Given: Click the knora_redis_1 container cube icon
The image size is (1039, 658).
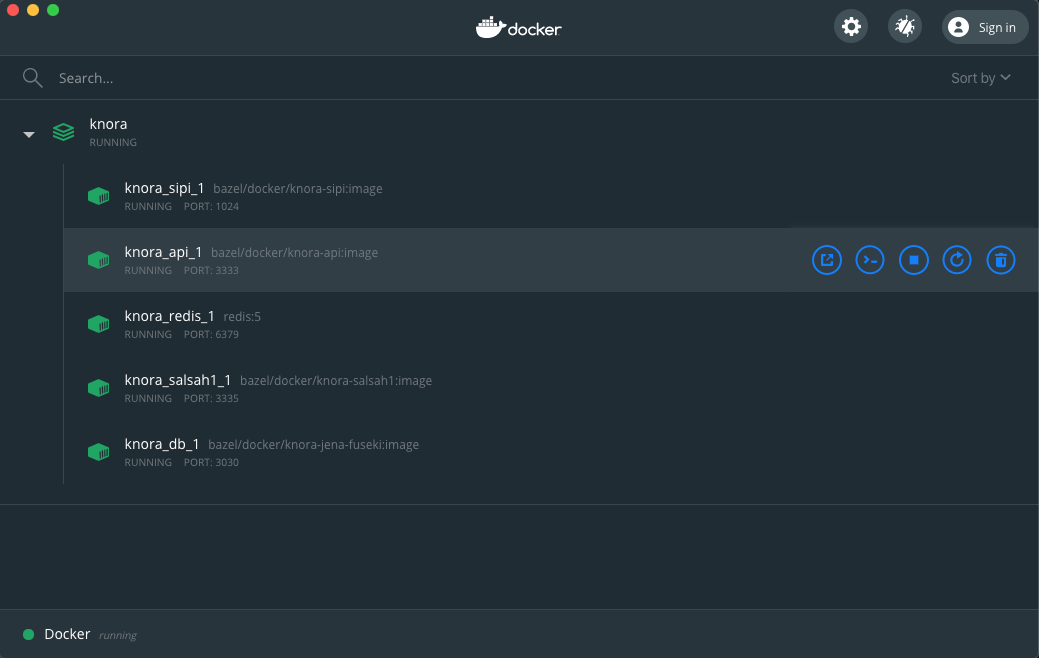Looking at the screenshot, I should tap(98, 323).
